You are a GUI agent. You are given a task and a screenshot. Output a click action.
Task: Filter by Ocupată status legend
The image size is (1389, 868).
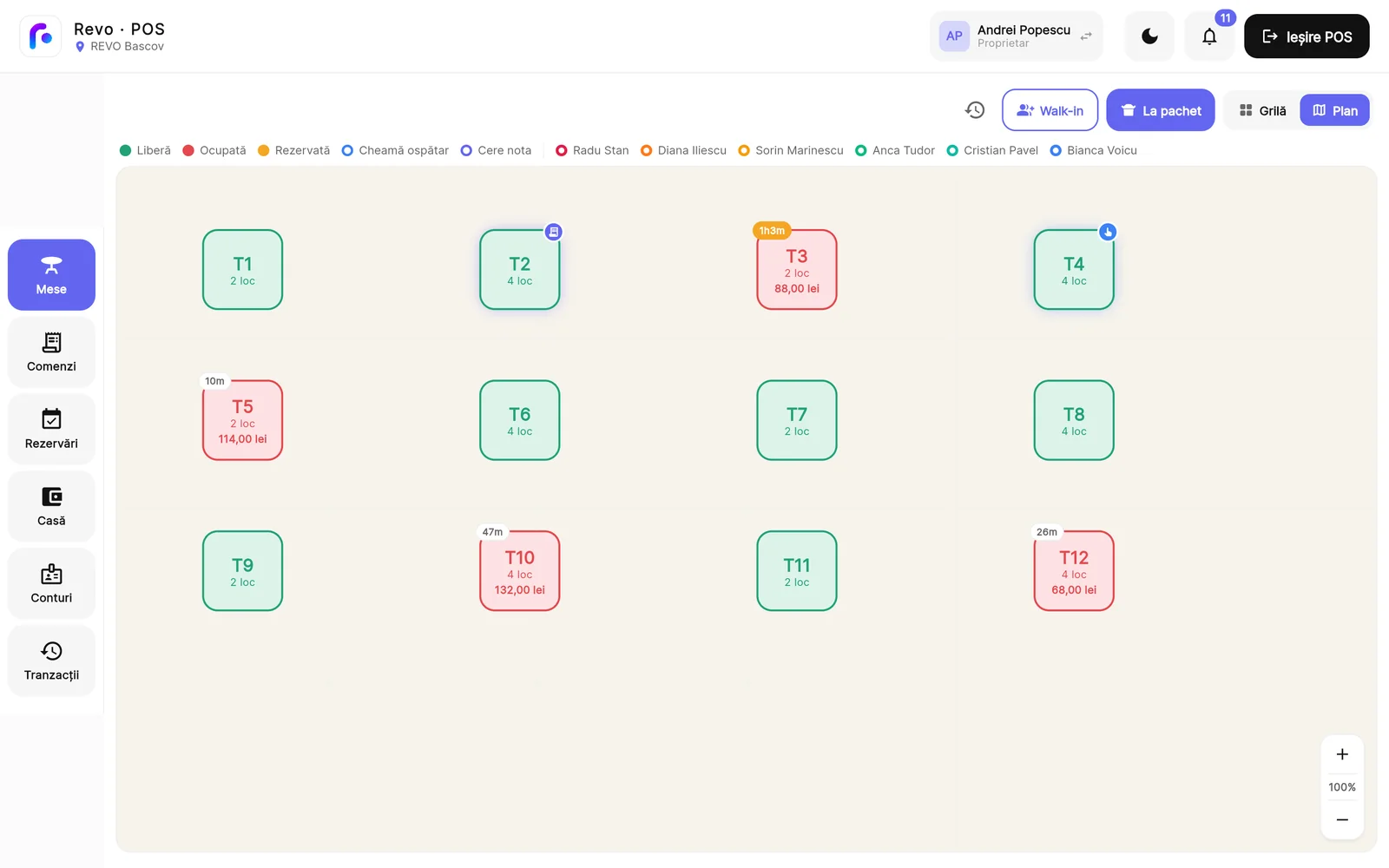214,150
